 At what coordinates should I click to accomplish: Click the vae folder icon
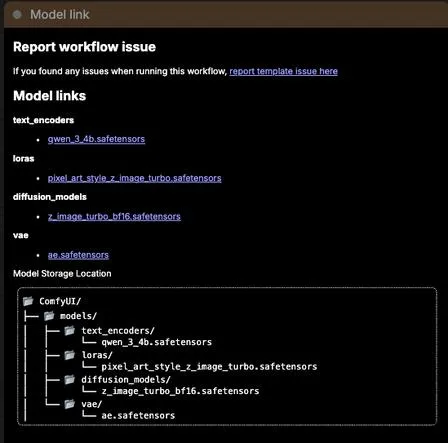tap(70, 404)
